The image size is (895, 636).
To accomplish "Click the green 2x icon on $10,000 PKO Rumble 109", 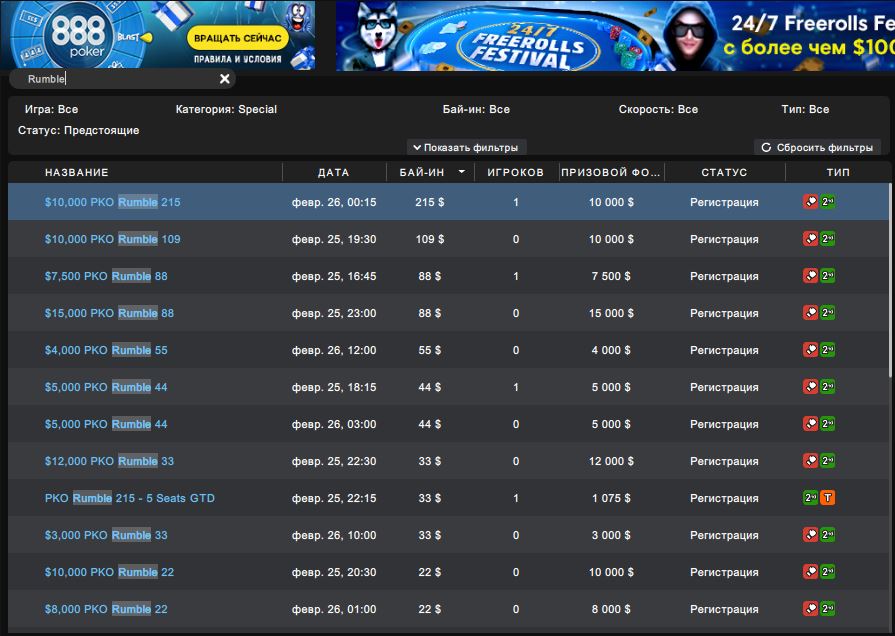I will [828, 239].
